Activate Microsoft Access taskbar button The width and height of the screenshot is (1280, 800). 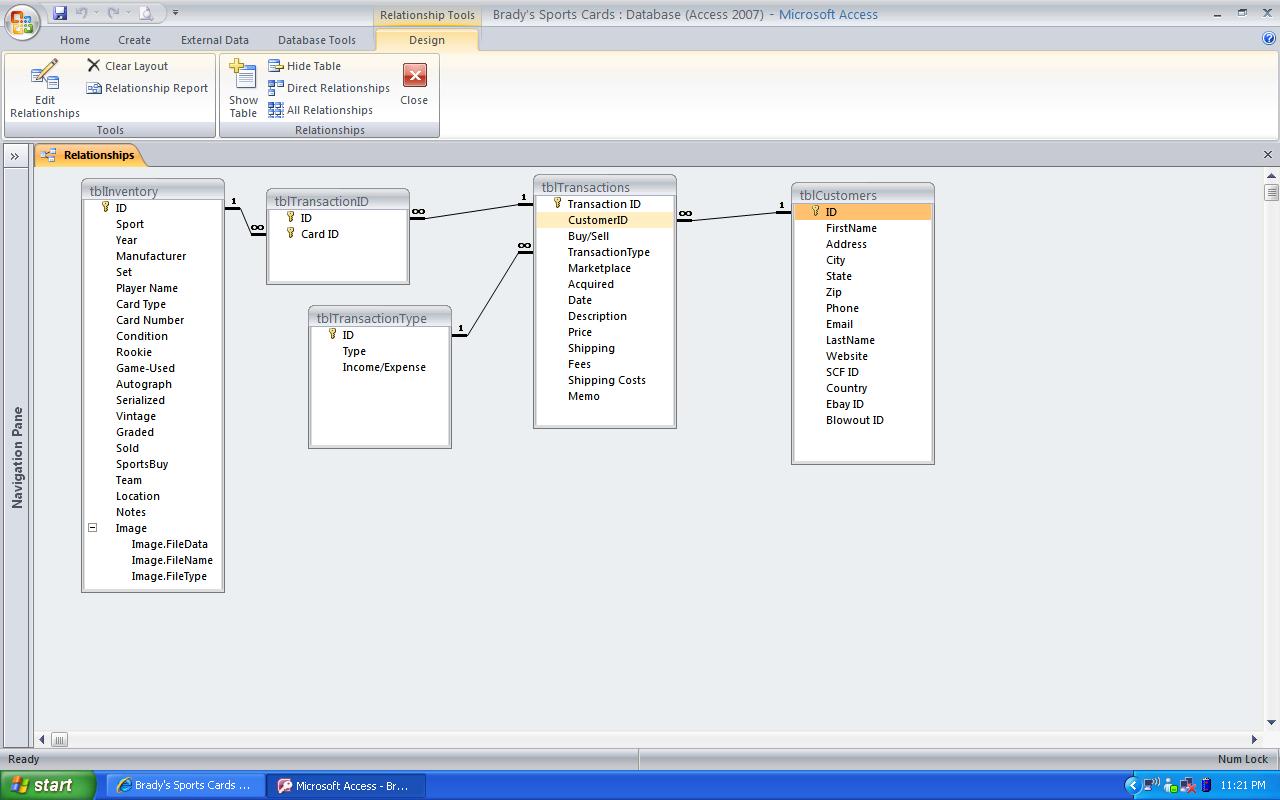click(x=346, y=786)
